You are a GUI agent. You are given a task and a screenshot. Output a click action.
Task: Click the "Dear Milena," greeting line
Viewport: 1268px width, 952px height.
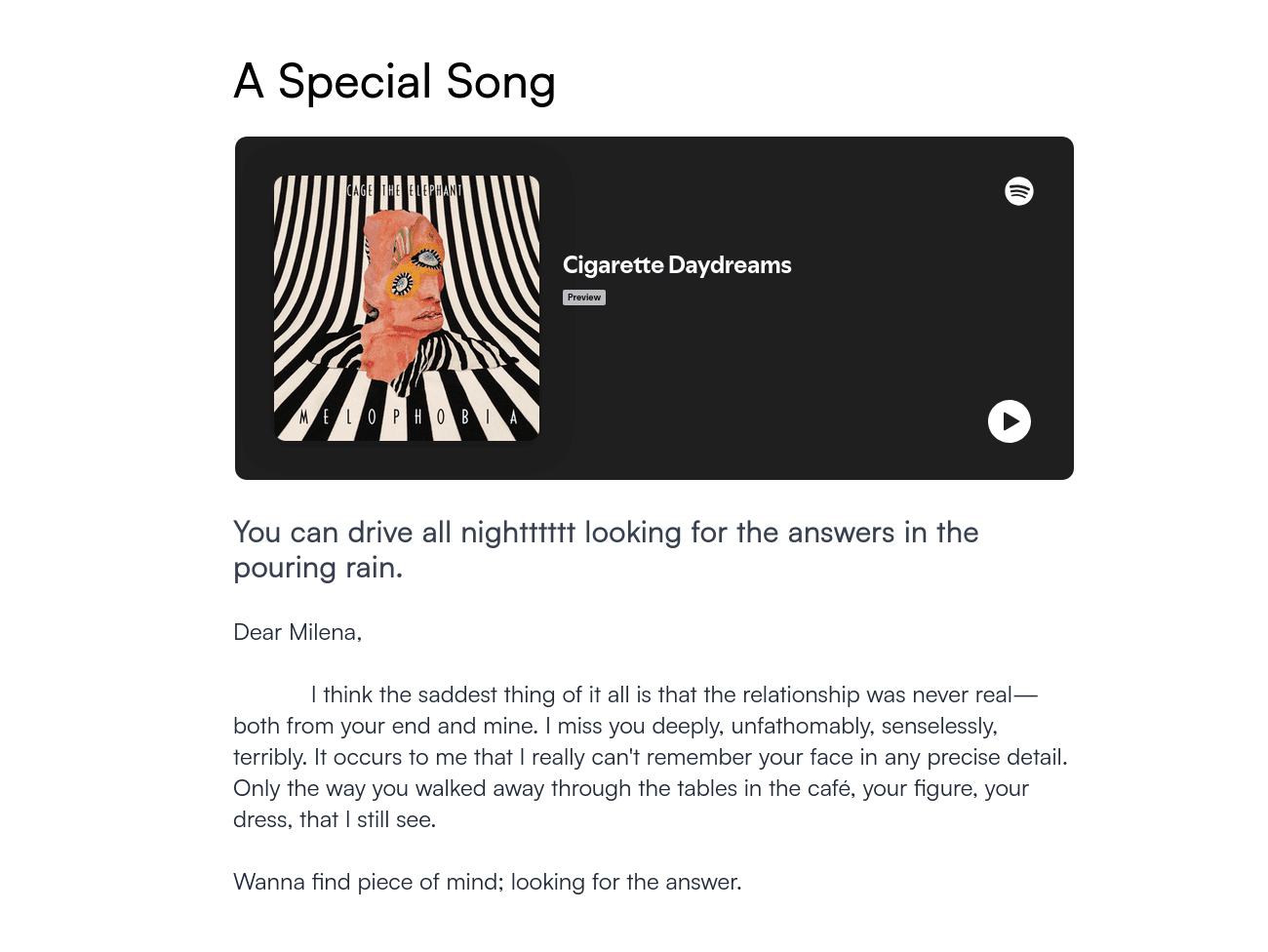point(297,633)
